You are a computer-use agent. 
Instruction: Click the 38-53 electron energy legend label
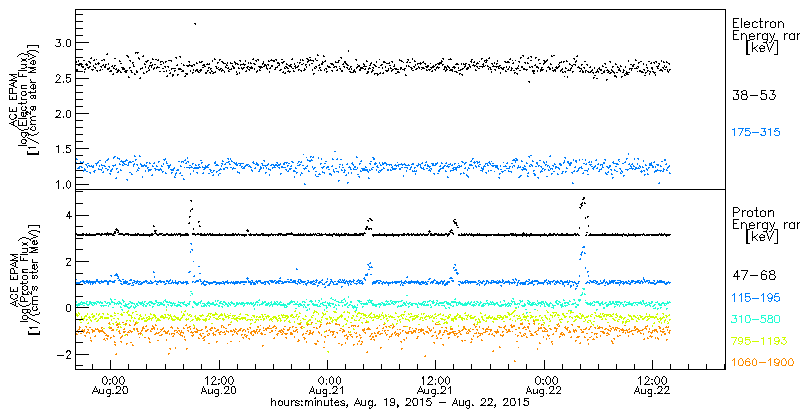754,96
